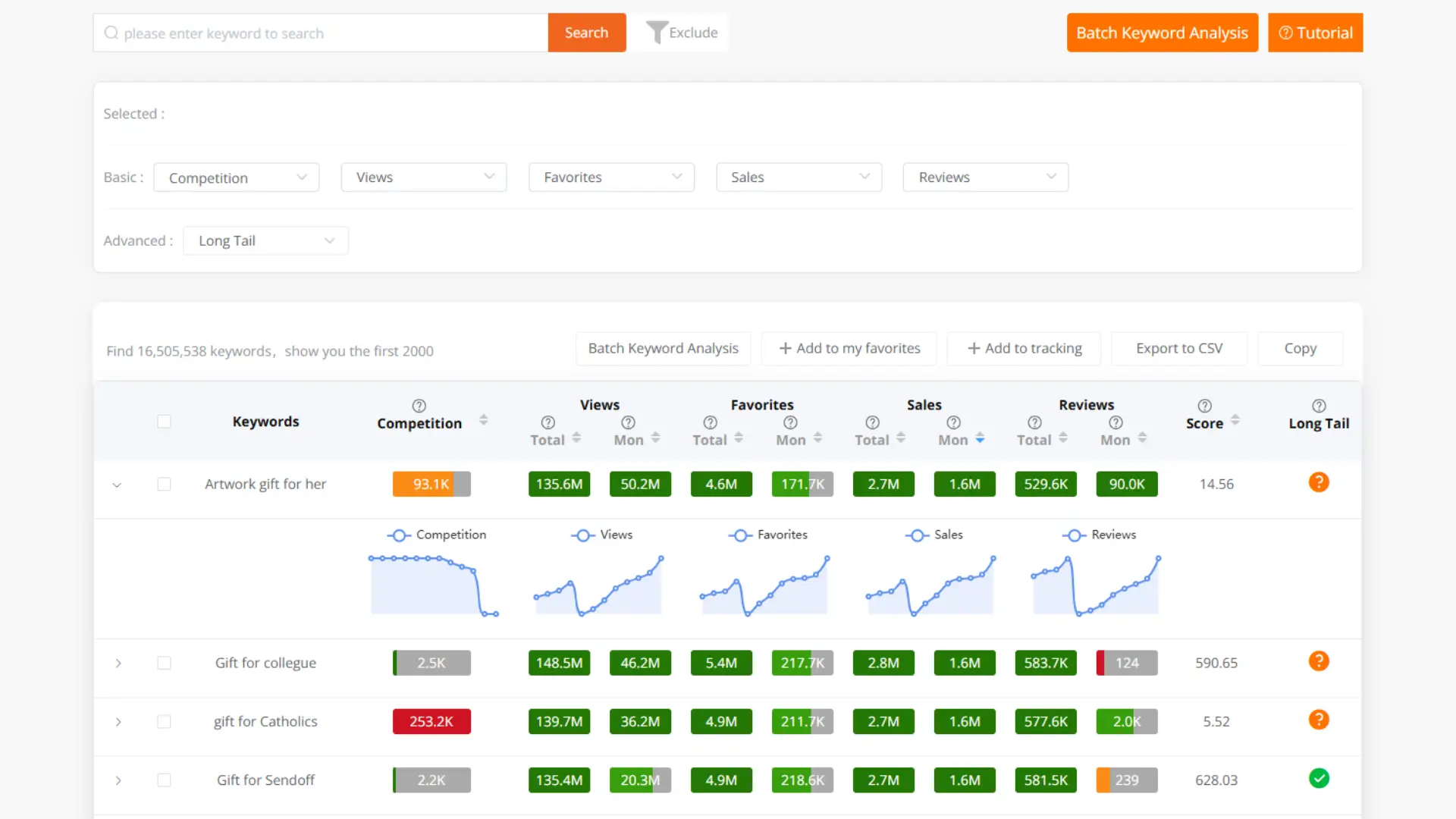Click the keyword search input field
Viewport: 1456px width, 819px height.
click(318, 33)
